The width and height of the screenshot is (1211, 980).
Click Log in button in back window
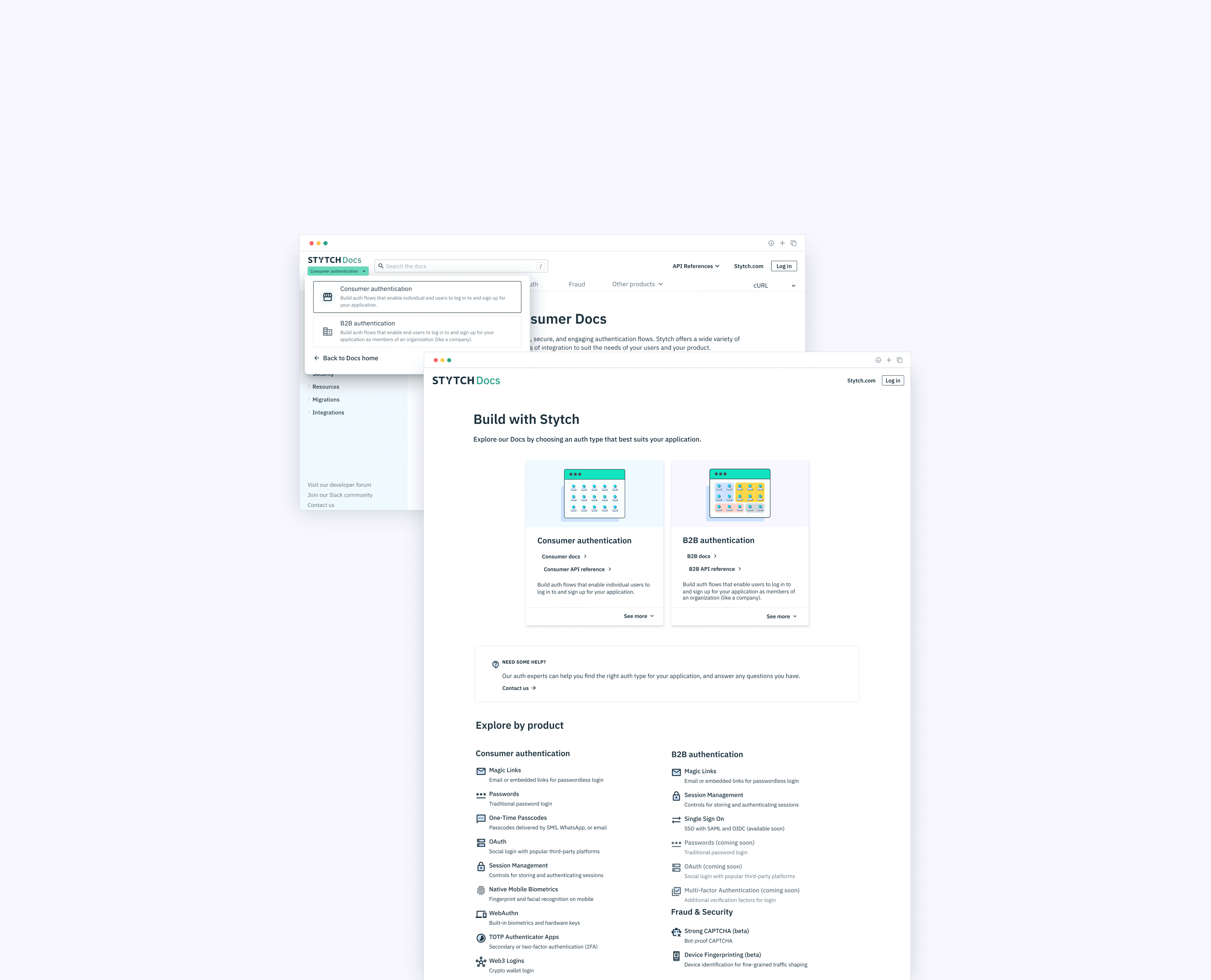[784, 266]
